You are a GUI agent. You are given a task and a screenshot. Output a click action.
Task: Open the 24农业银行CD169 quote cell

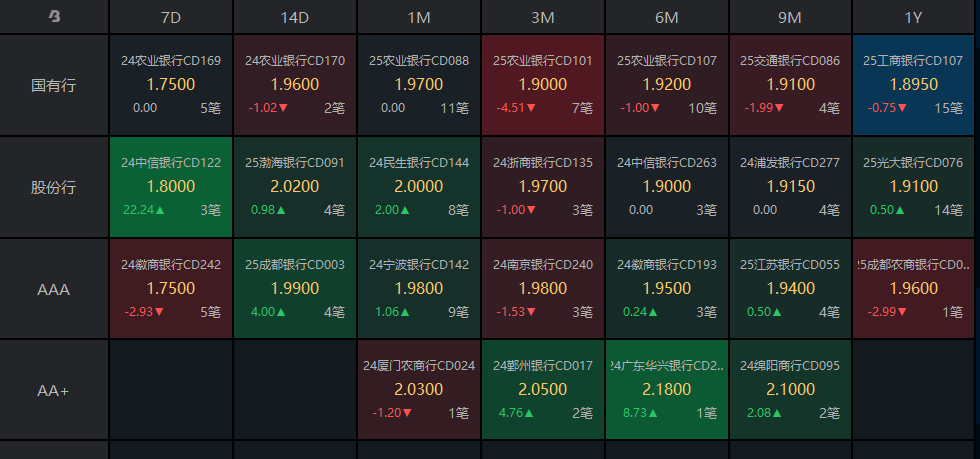point(170,85)
